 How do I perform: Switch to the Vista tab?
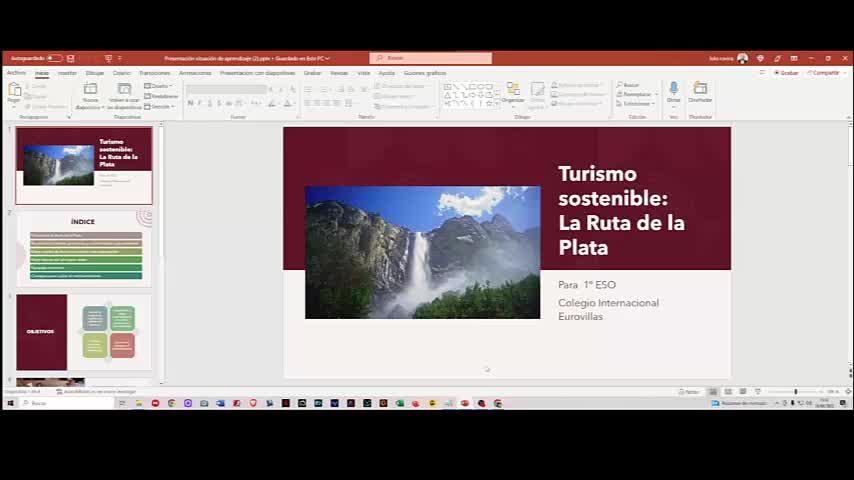(x=363, y=73)
